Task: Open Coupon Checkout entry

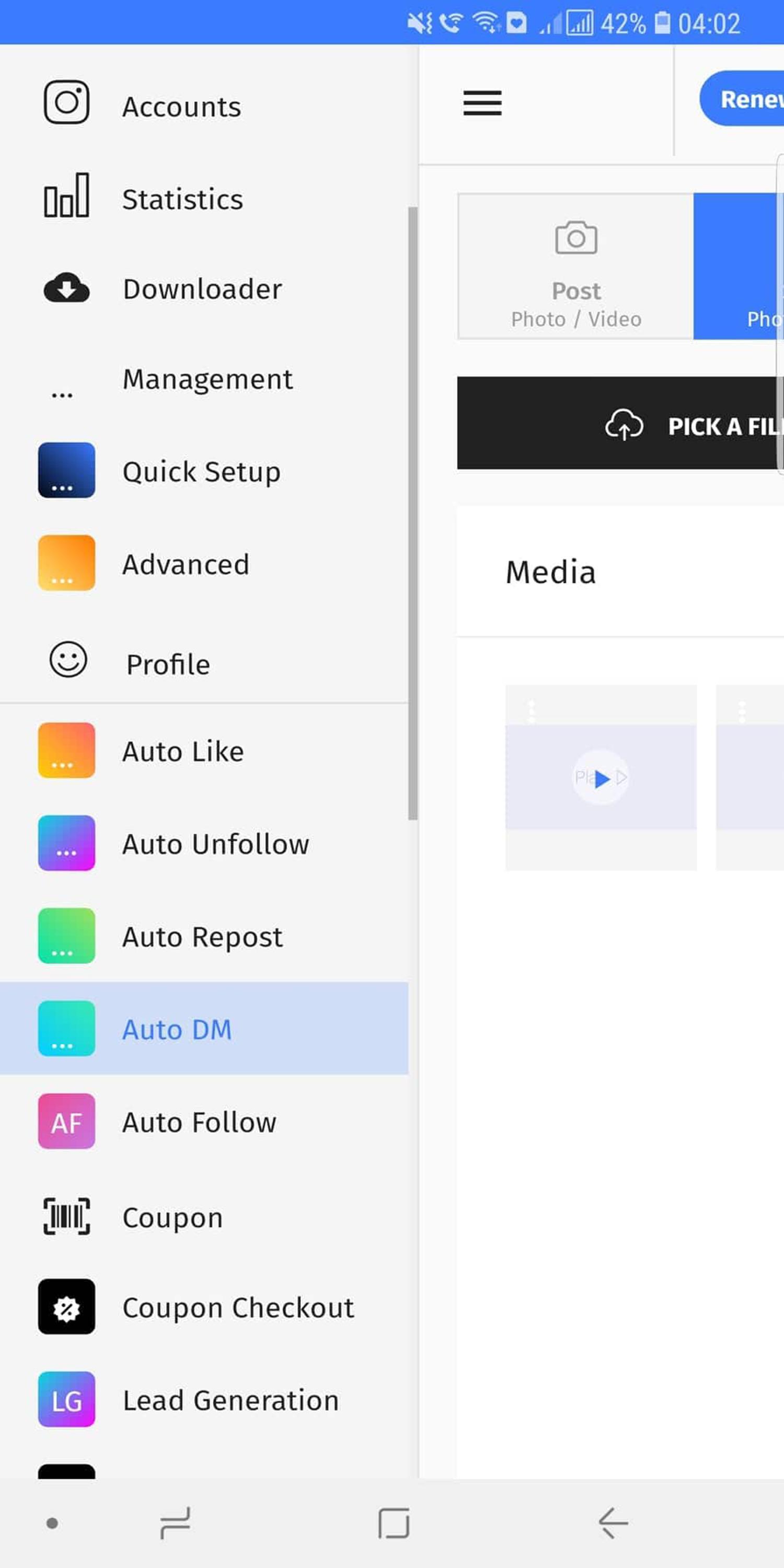Action: (204, 1307)
